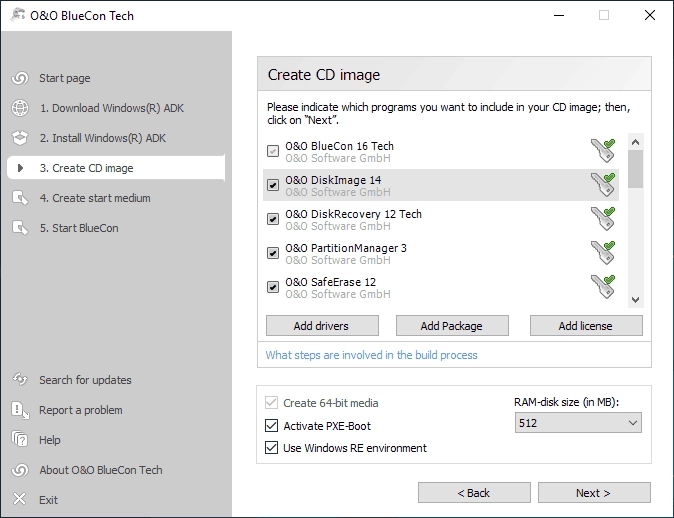Click license key icon for O&O BlueCon 16 Tech

tap(603, 151)
